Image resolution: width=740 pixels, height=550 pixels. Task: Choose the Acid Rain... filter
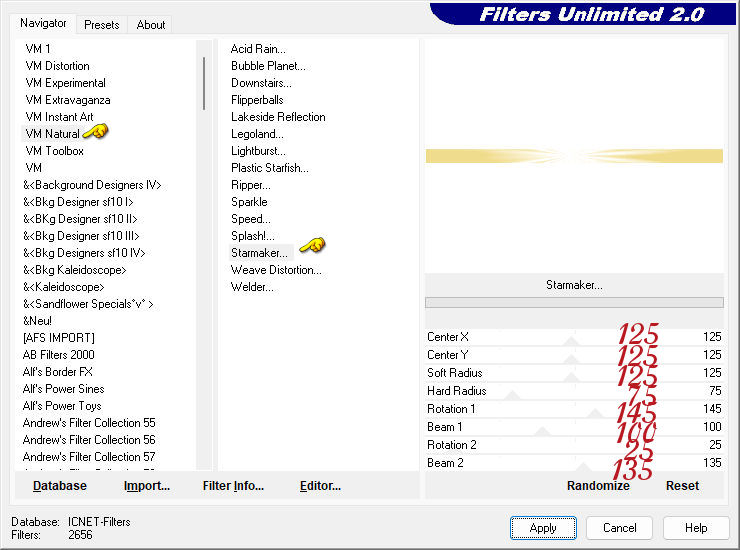pos(258,49)
